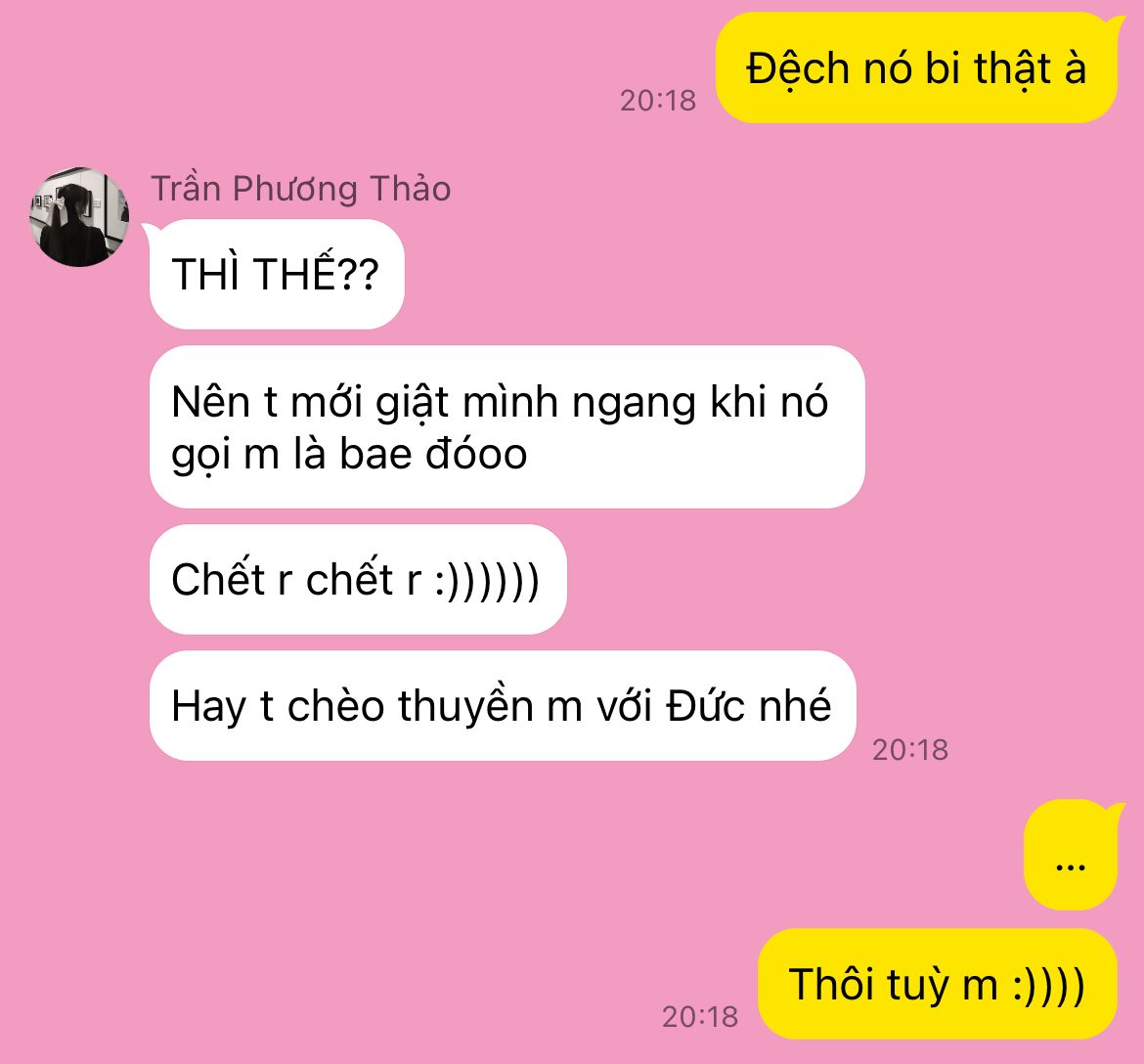This screenshot has height=1064, width=1144.
Task: Tap the "Thôi tuỳ m :))))" sent message
Action: [x=938, y=984]
